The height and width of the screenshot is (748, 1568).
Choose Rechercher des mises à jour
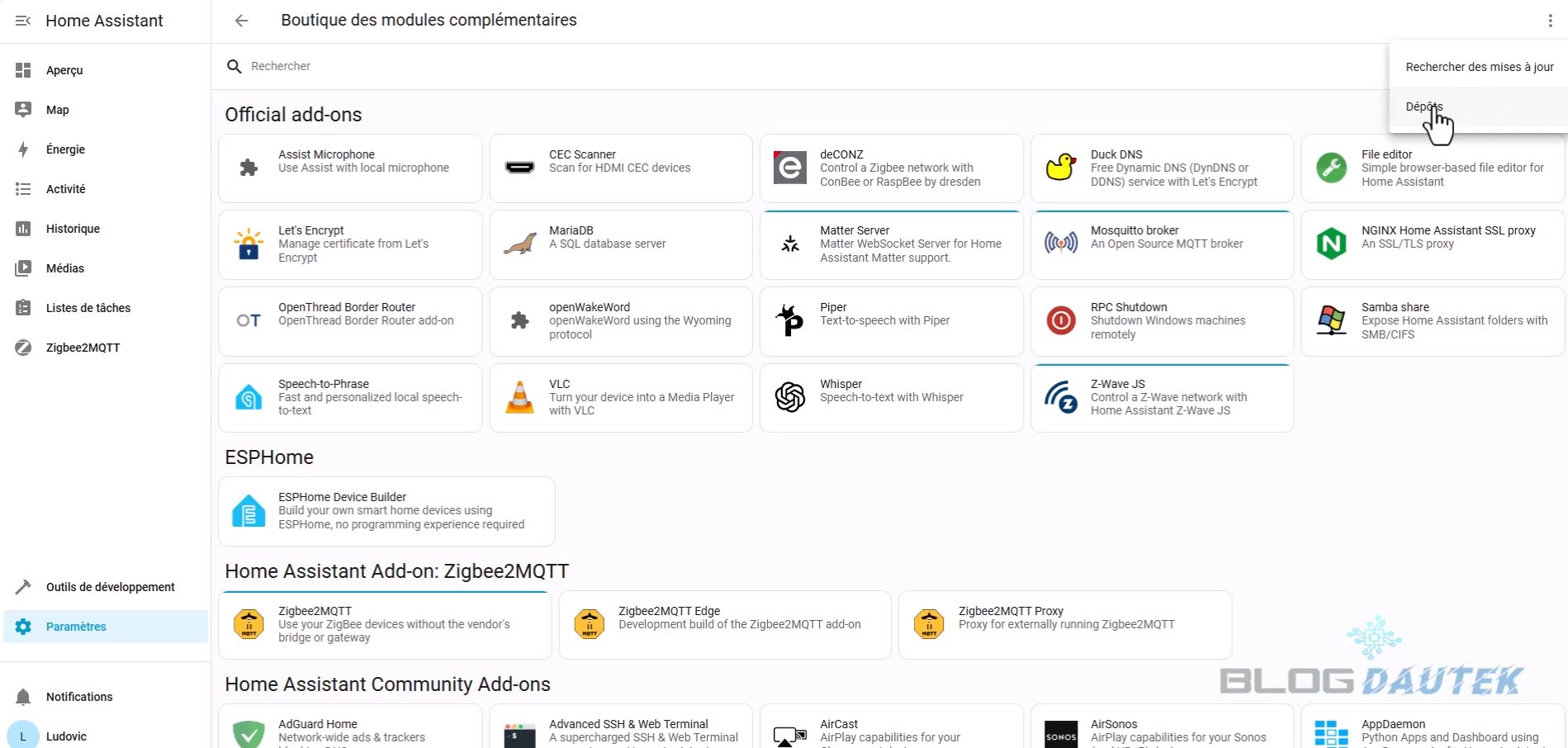click(x=1479, y=67)
